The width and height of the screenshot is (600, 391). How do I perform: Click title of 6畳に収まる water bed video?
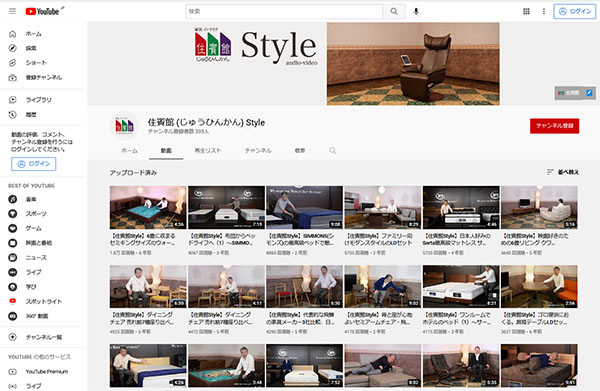tap(143, 239)
